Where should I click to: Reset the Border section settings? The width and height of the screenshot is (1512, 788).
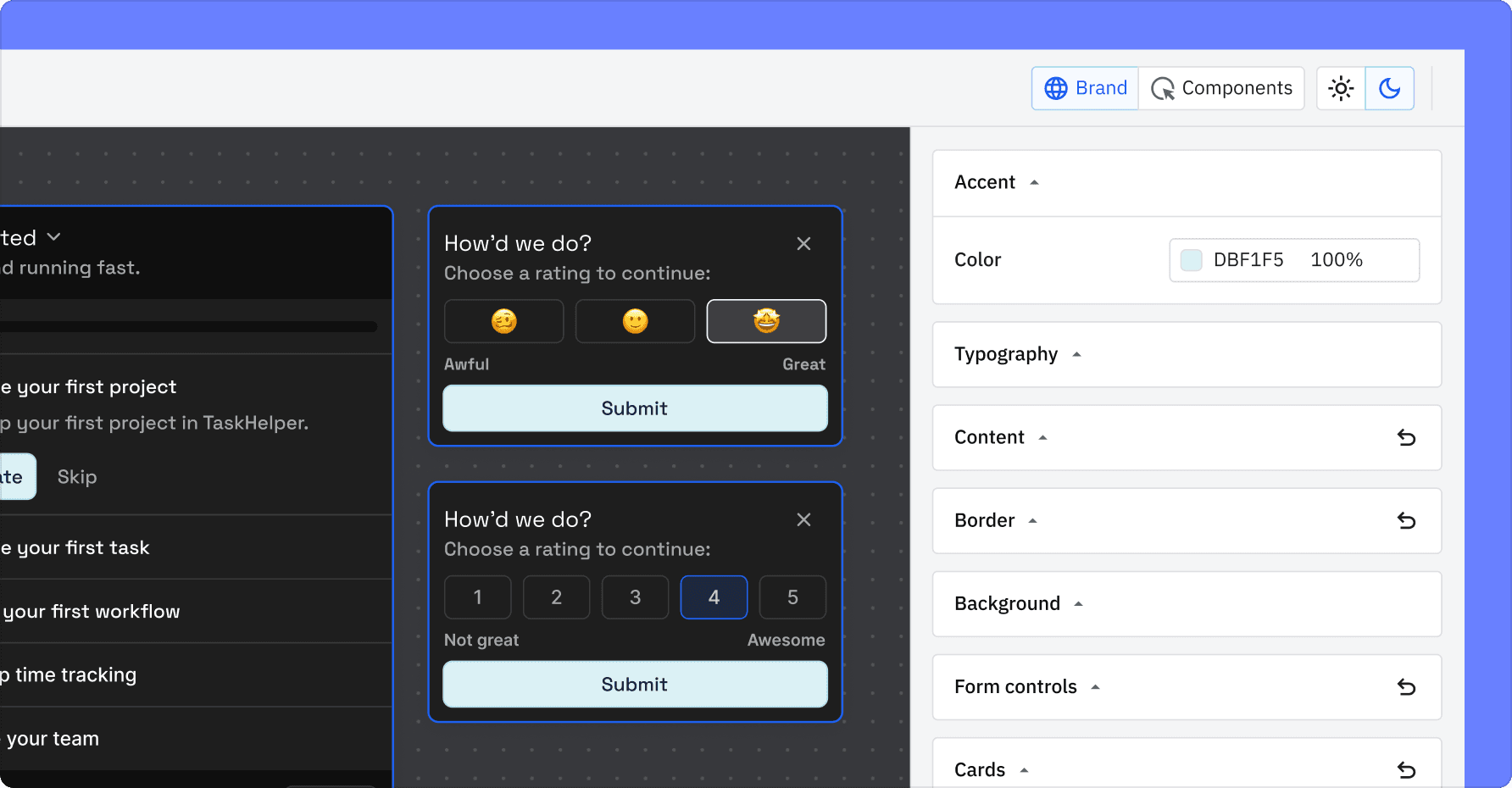pos(1406,520)
